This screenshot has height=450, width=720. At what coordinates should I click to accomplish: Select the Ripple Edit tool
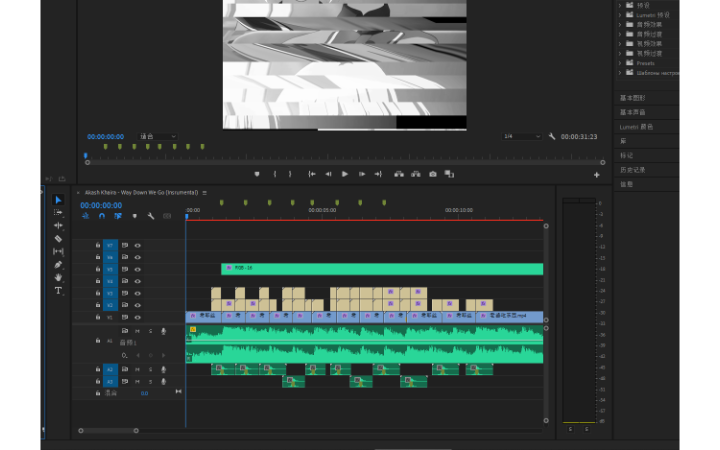[58, 225]
